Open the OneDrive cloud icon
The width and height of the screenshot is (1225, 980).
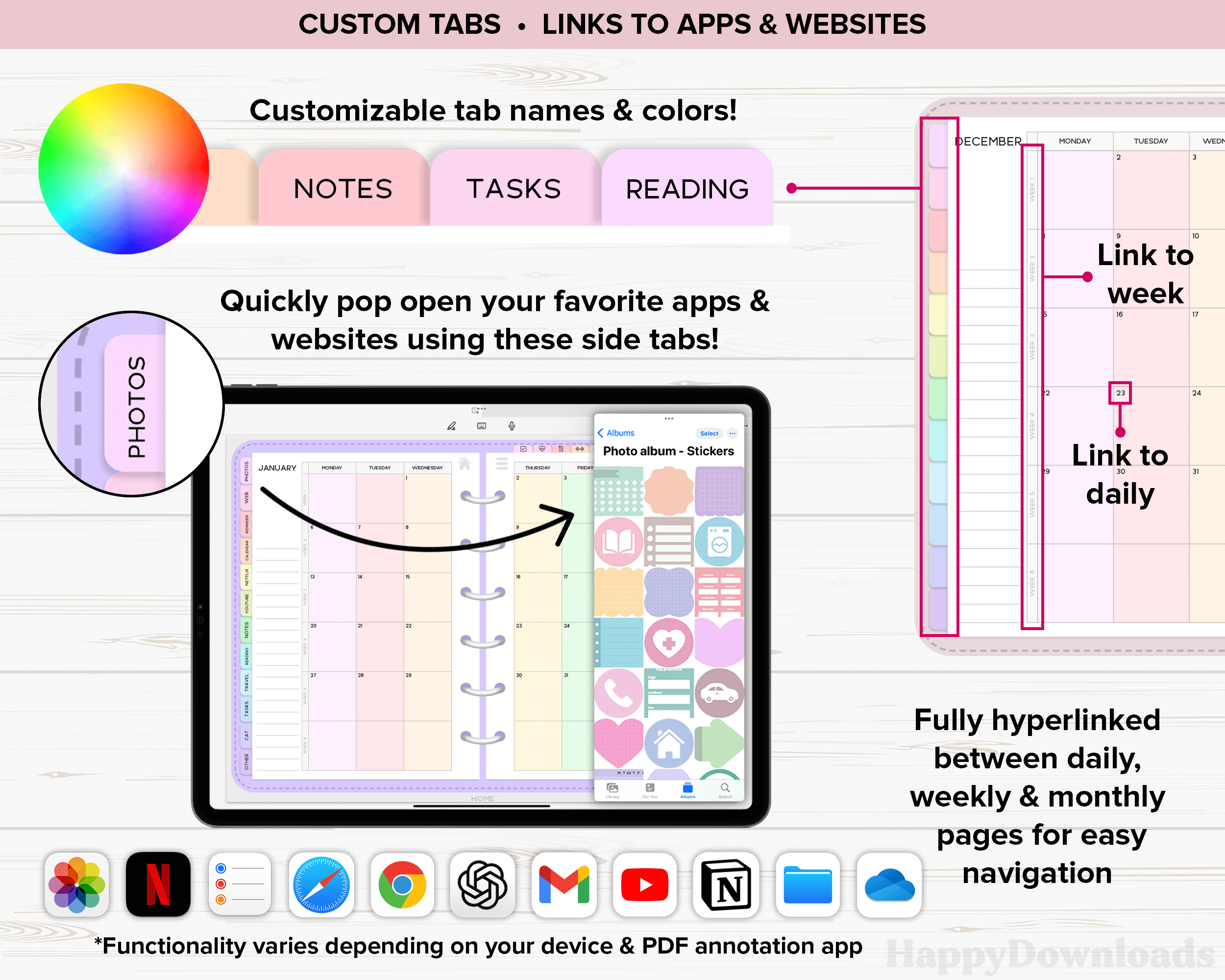pyautogui.click(x=889, y=884)
